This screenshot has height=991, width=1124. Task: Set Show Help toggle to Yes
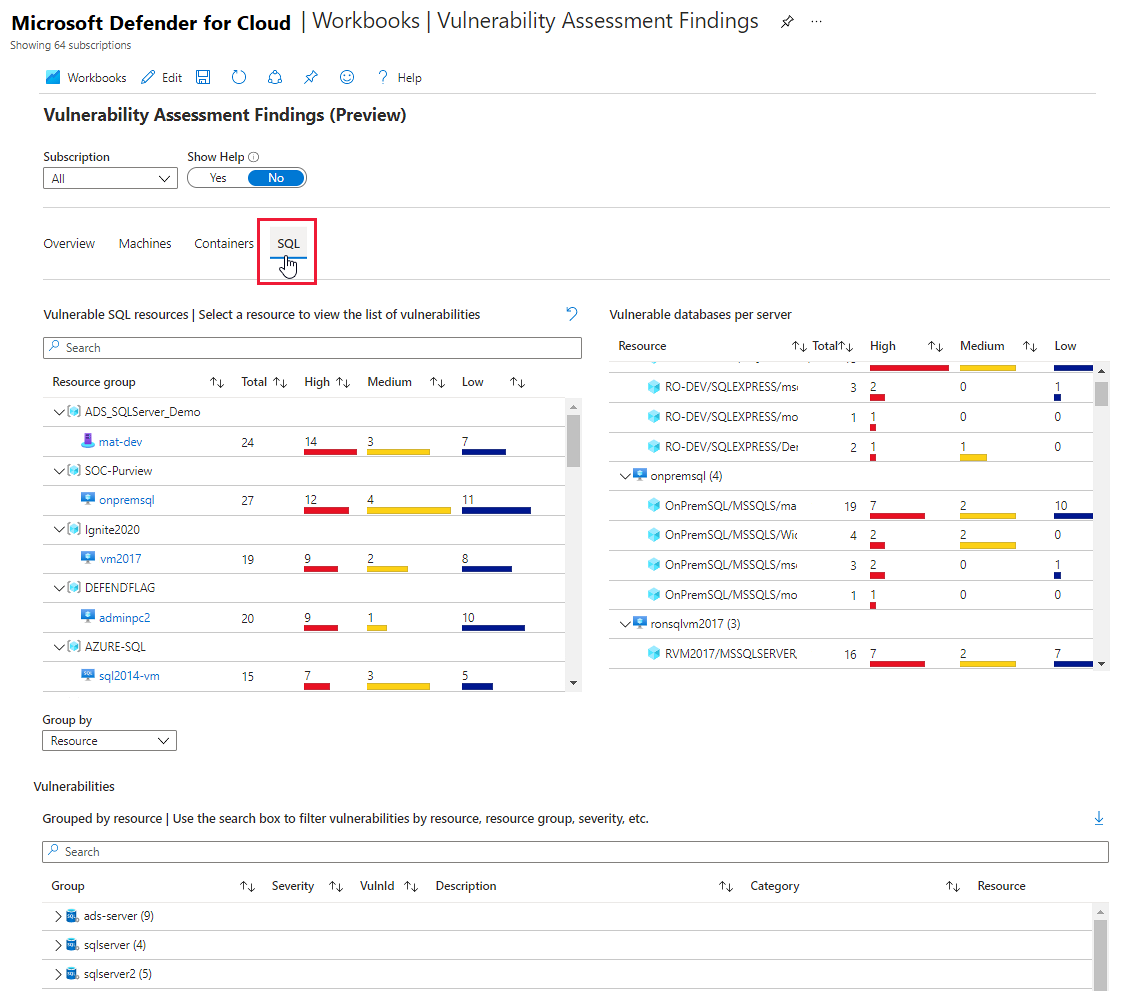tap(218, 177)
